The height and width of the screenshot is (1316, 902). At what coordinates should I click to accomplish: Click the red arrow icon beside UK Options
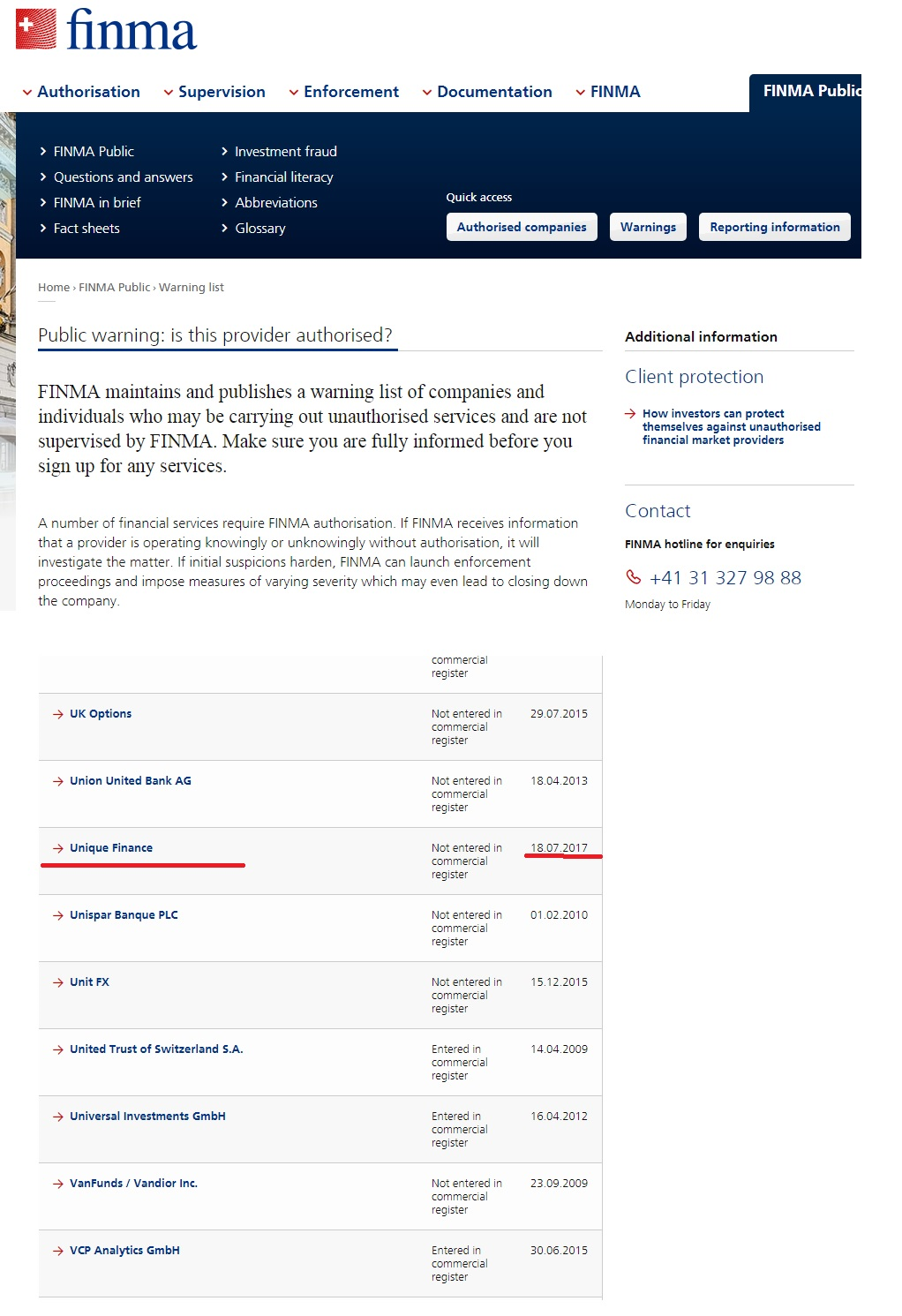[x=58, y=714]
